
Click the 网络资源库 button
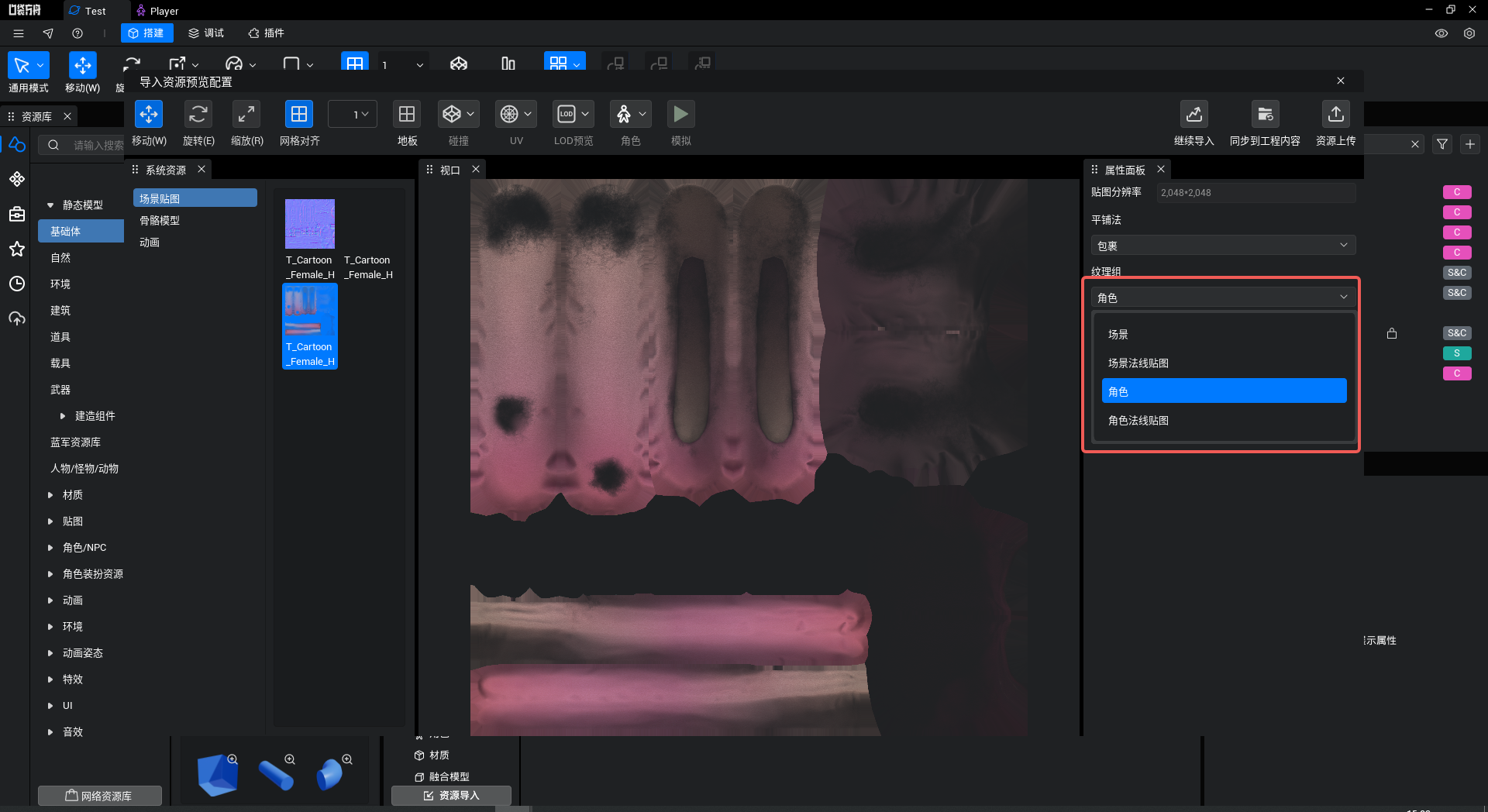click(x=100, y=796)
